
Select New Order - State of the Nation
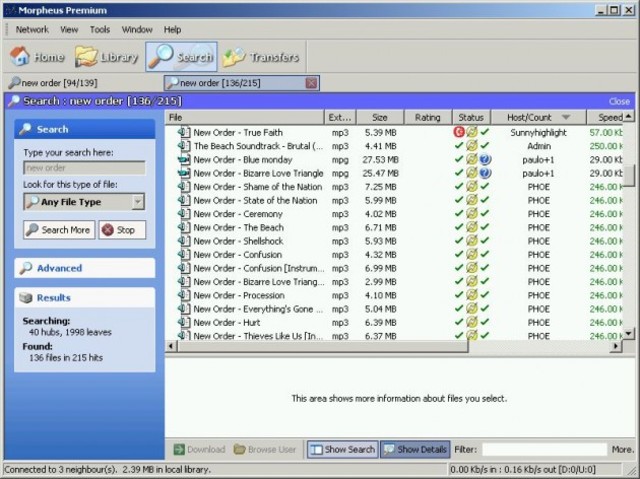pos(255,200)
